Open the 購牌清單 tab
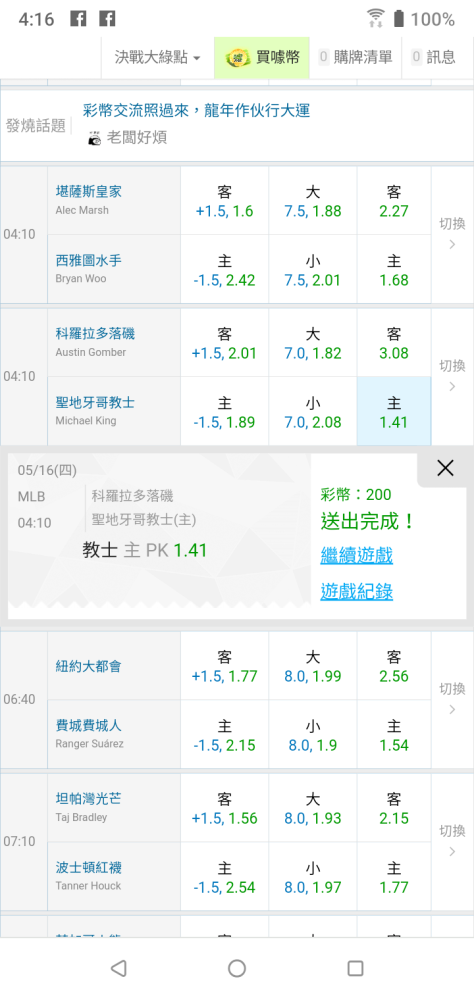The height and width of the screenshot is (1000, 474). point(356,57)
